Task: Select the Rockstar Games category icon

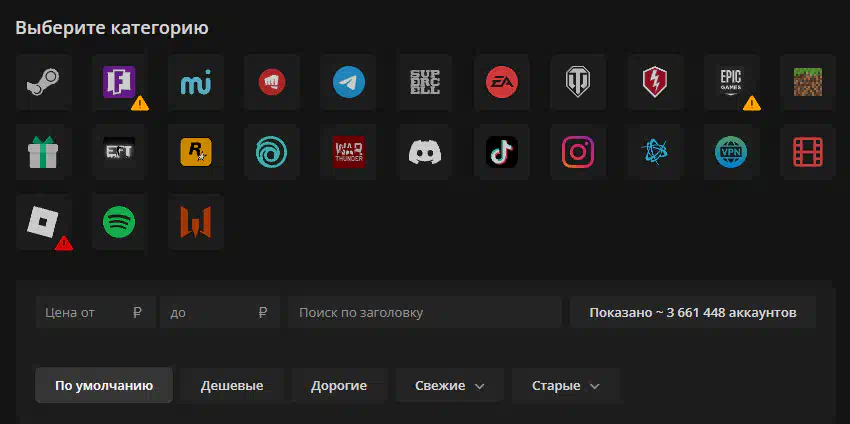Action: coord(196,152)
